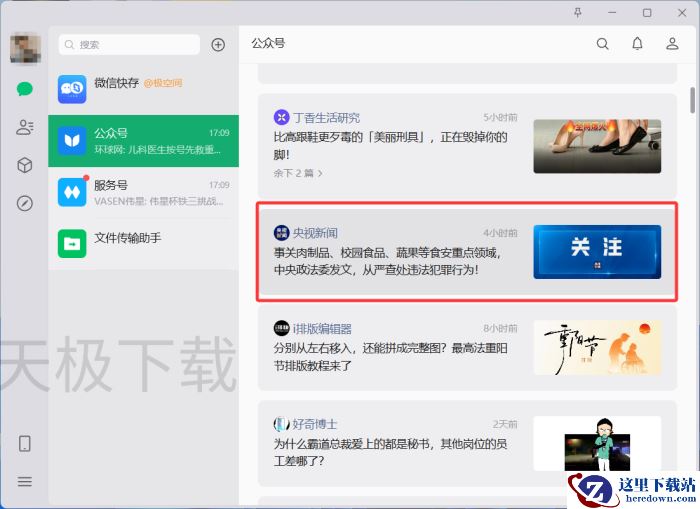This screenshot has height=509, width=700.
Task: Open the Favorites cube icon
Action: click(x=25, y=165)
